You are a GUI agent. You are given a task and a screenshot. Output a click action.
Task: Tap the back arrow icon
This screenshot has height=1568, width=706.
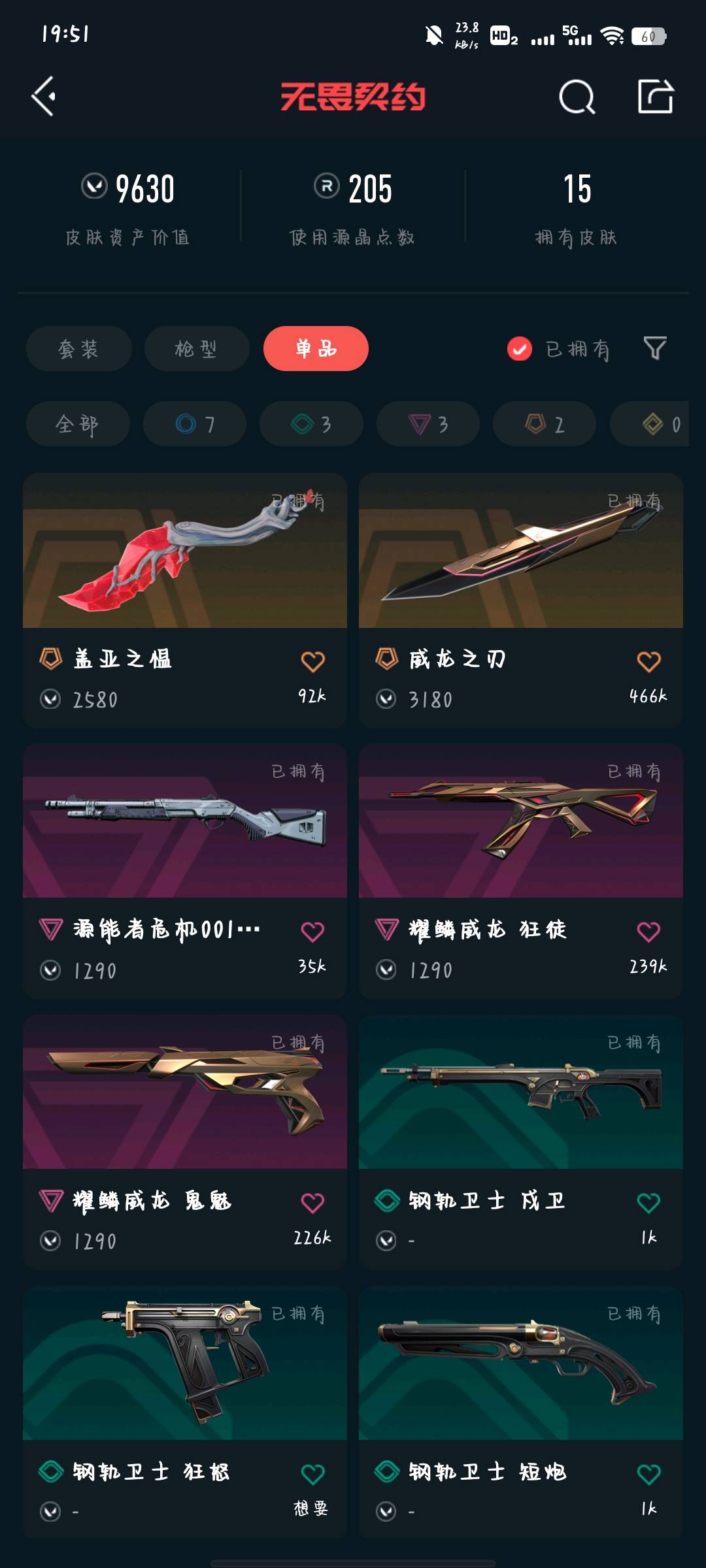point(44,97)
